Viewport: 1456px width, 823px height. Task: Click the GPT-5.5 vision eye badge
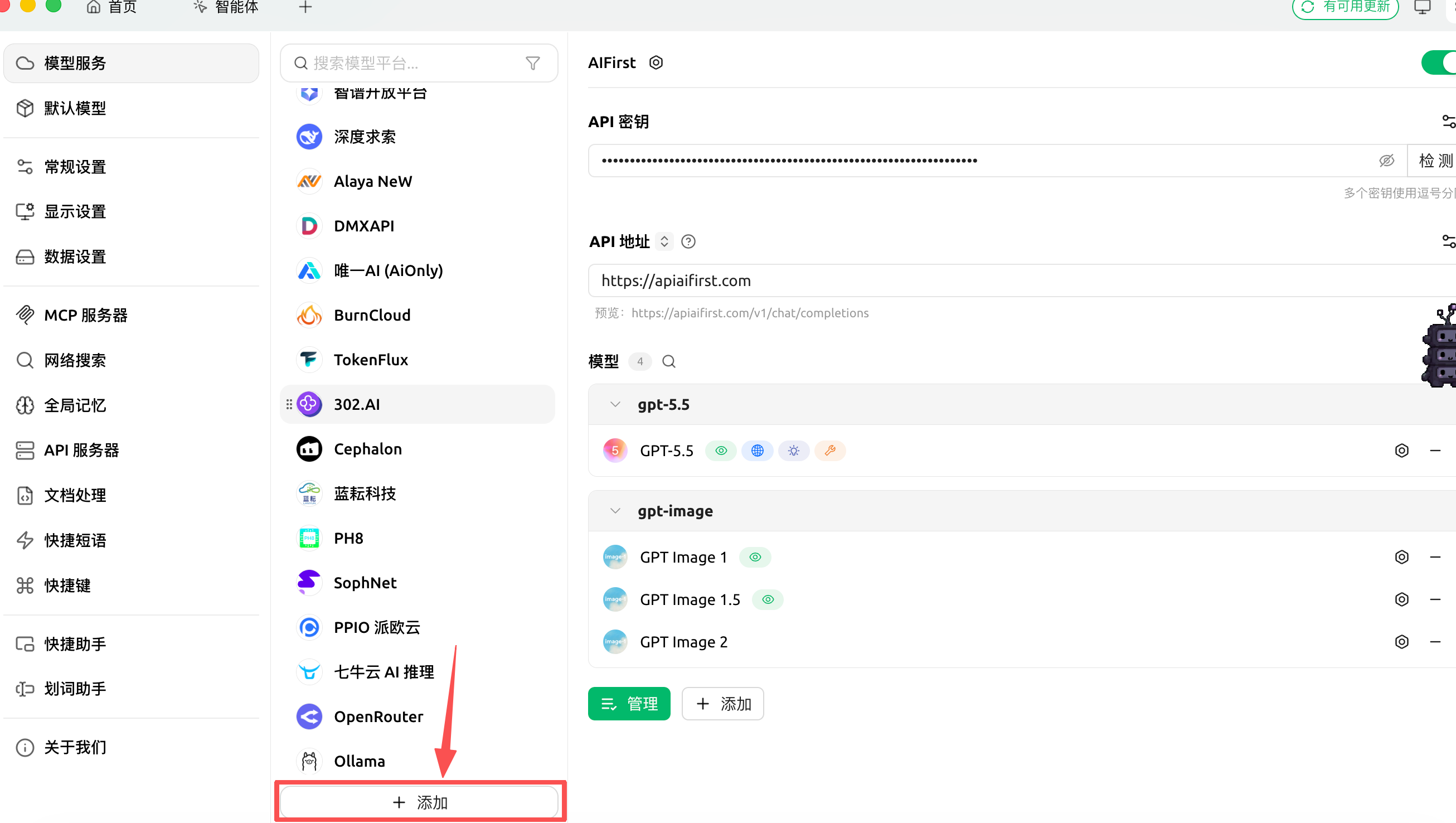point(721,451)
